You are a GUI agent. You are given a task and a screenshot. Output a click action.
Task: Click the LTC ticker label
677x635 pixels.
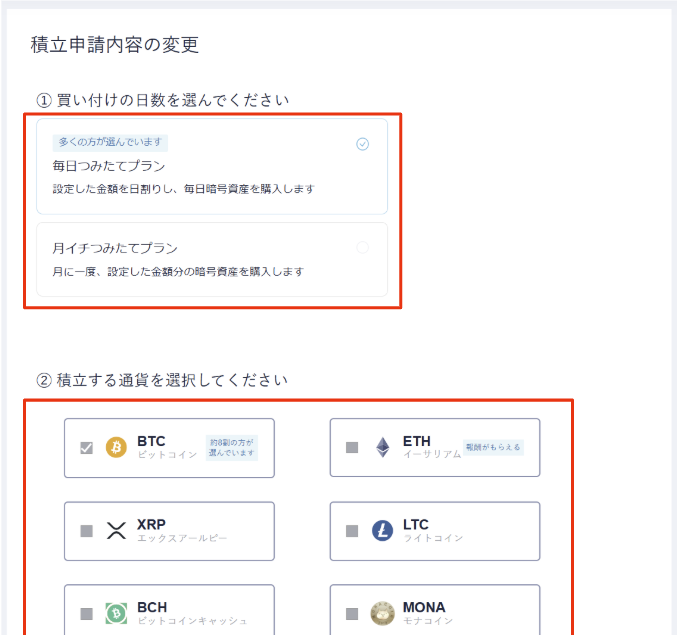point(415,524)
